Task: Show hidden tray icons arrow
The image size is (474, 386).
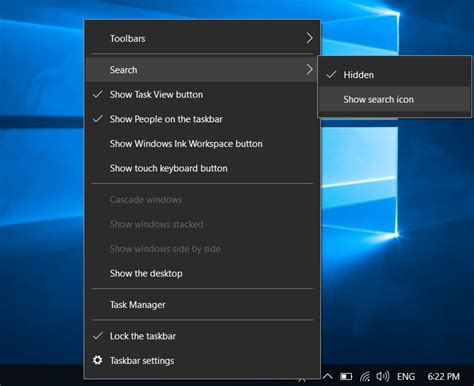Action: tap(328, 377)
